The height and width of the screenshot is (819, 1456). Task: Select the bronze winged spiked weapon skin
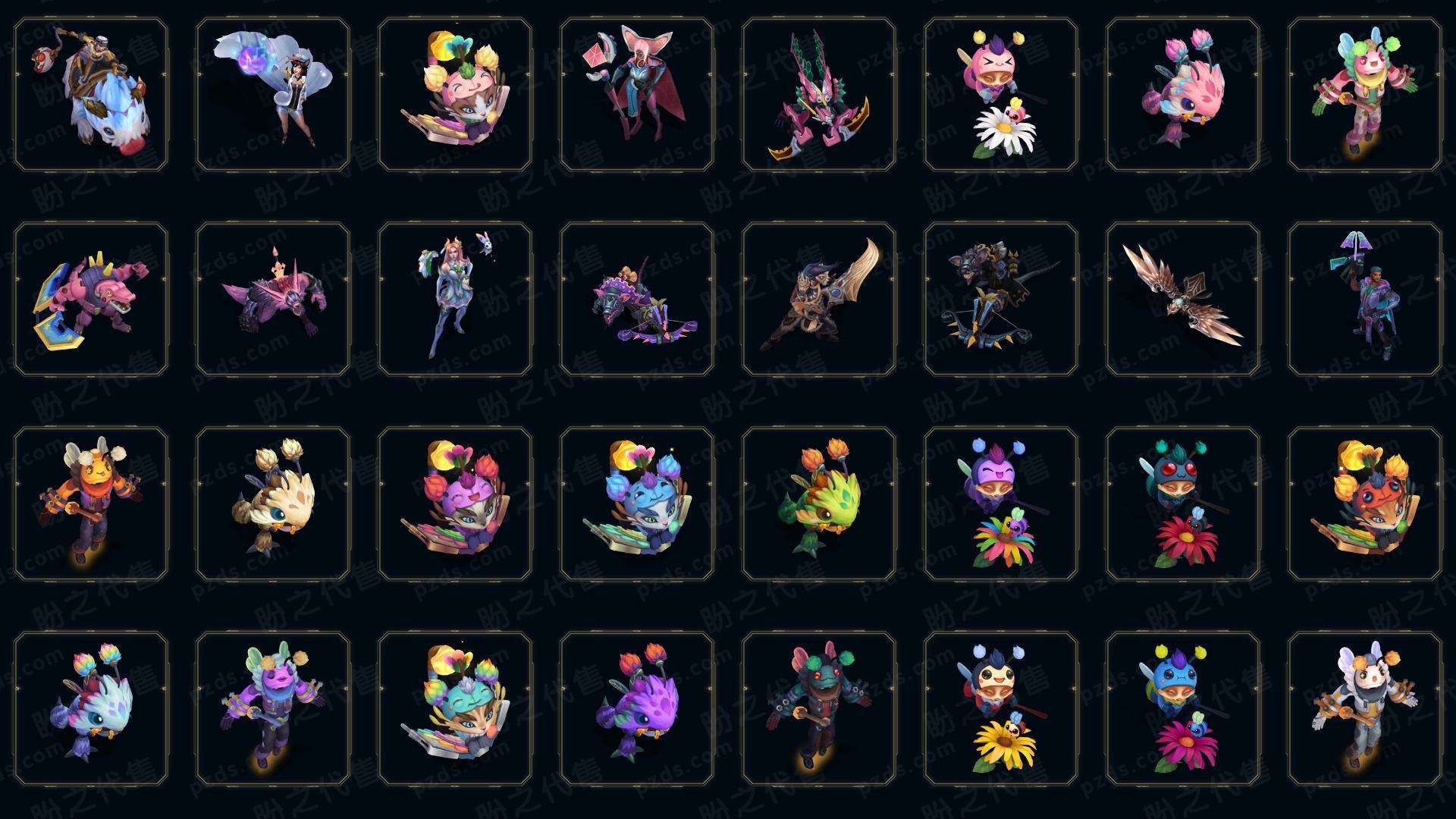[1183, 299]
